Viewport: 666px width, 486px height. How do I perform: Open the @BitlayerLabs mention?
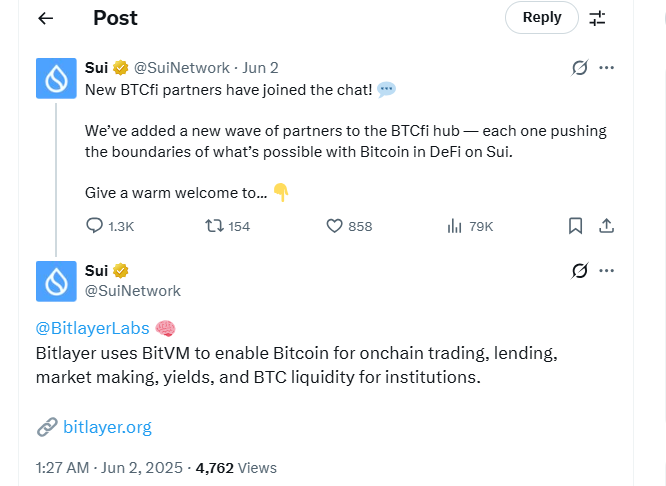(92, 328)
